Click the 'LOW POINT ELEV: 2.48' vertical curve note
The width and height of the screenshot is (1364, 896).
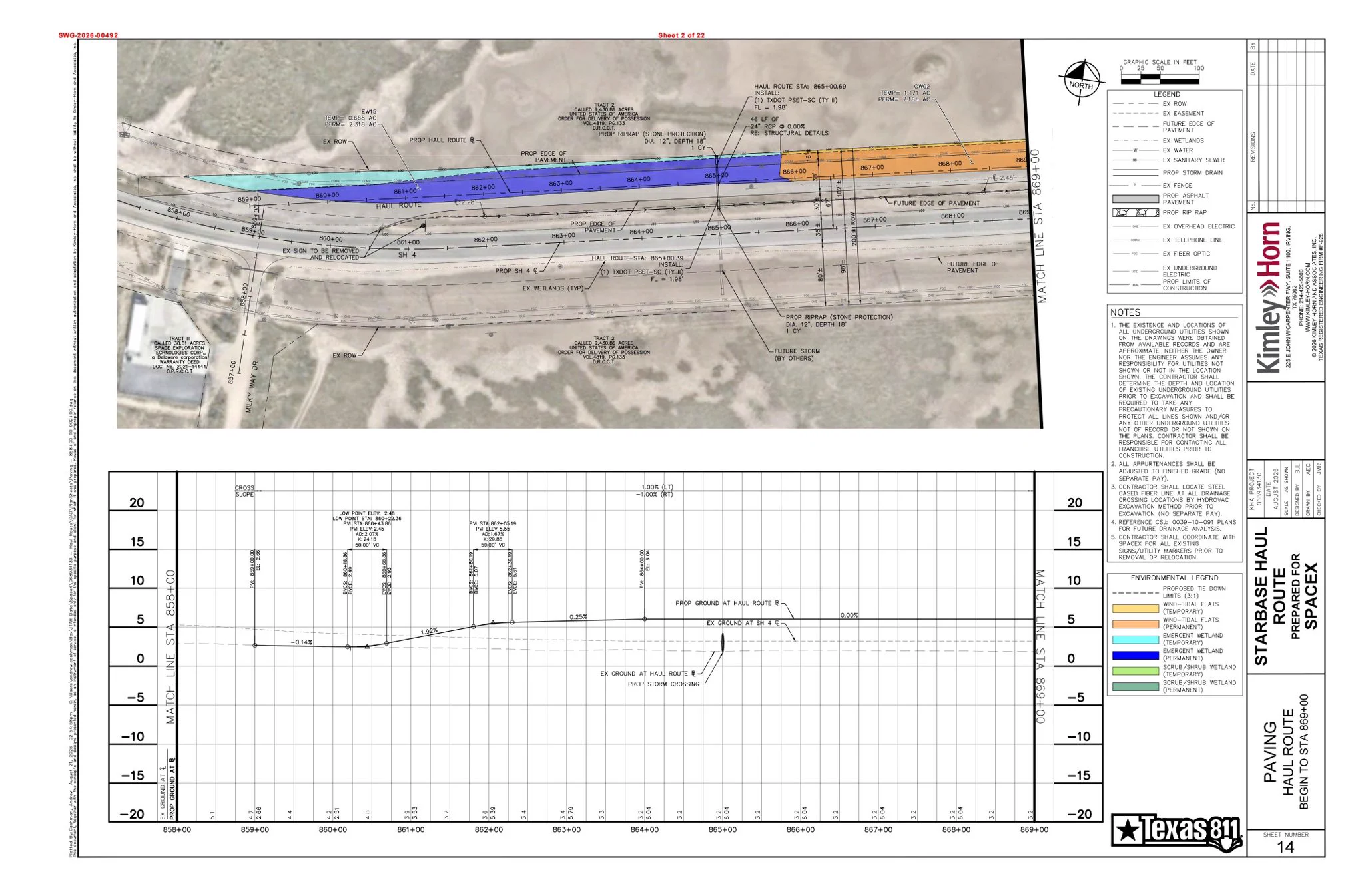click(367, 513)
